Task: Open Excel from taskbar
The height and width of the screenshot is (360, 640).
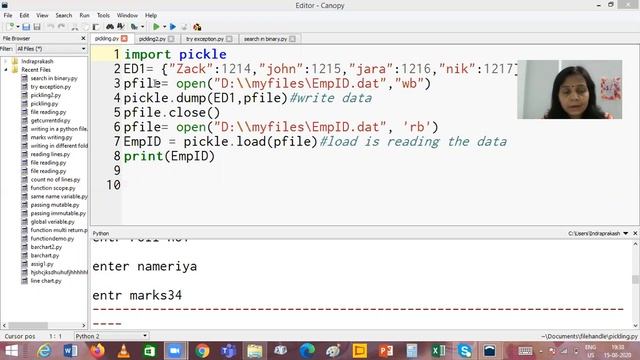Action: coord(438,351)
